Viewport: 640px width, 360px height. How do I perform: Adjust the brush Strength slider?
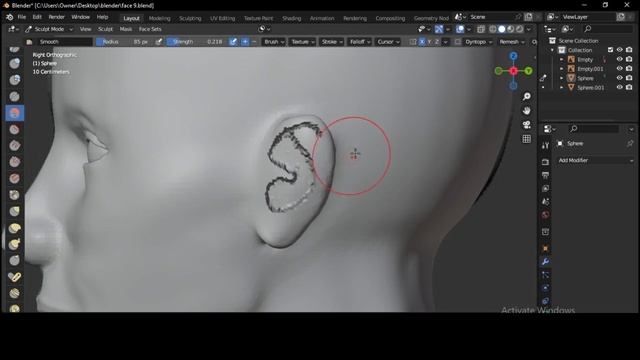pyautogui.click(x=197, y=42)
